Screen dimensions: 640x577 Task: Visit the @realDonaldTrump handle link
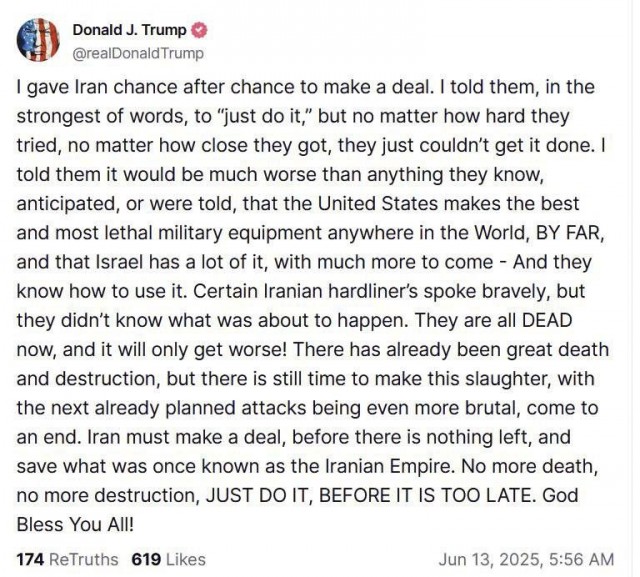point(138,53)
